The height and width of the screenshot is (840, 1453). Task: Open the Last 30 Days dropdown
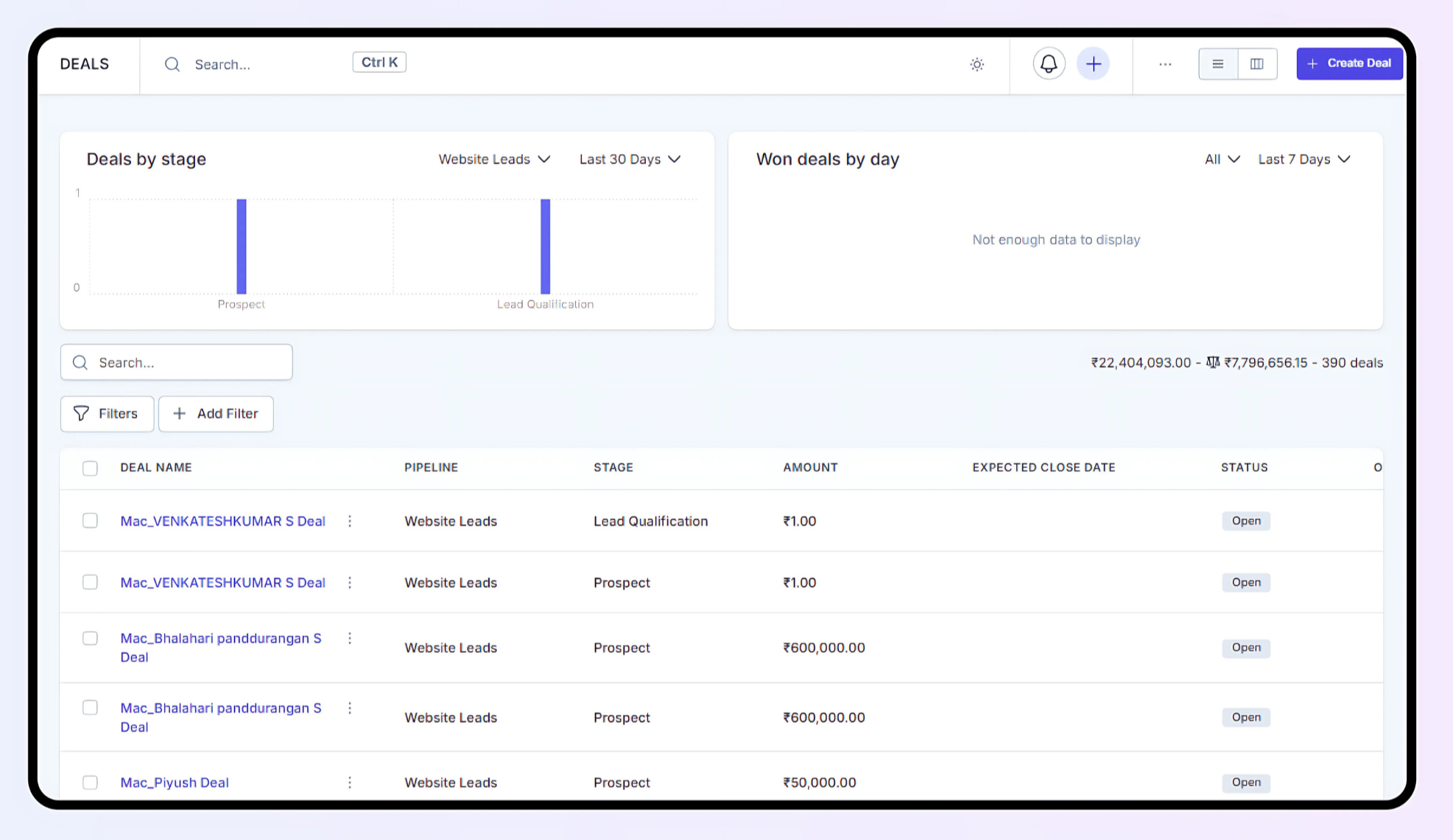(x=630, y=159)
